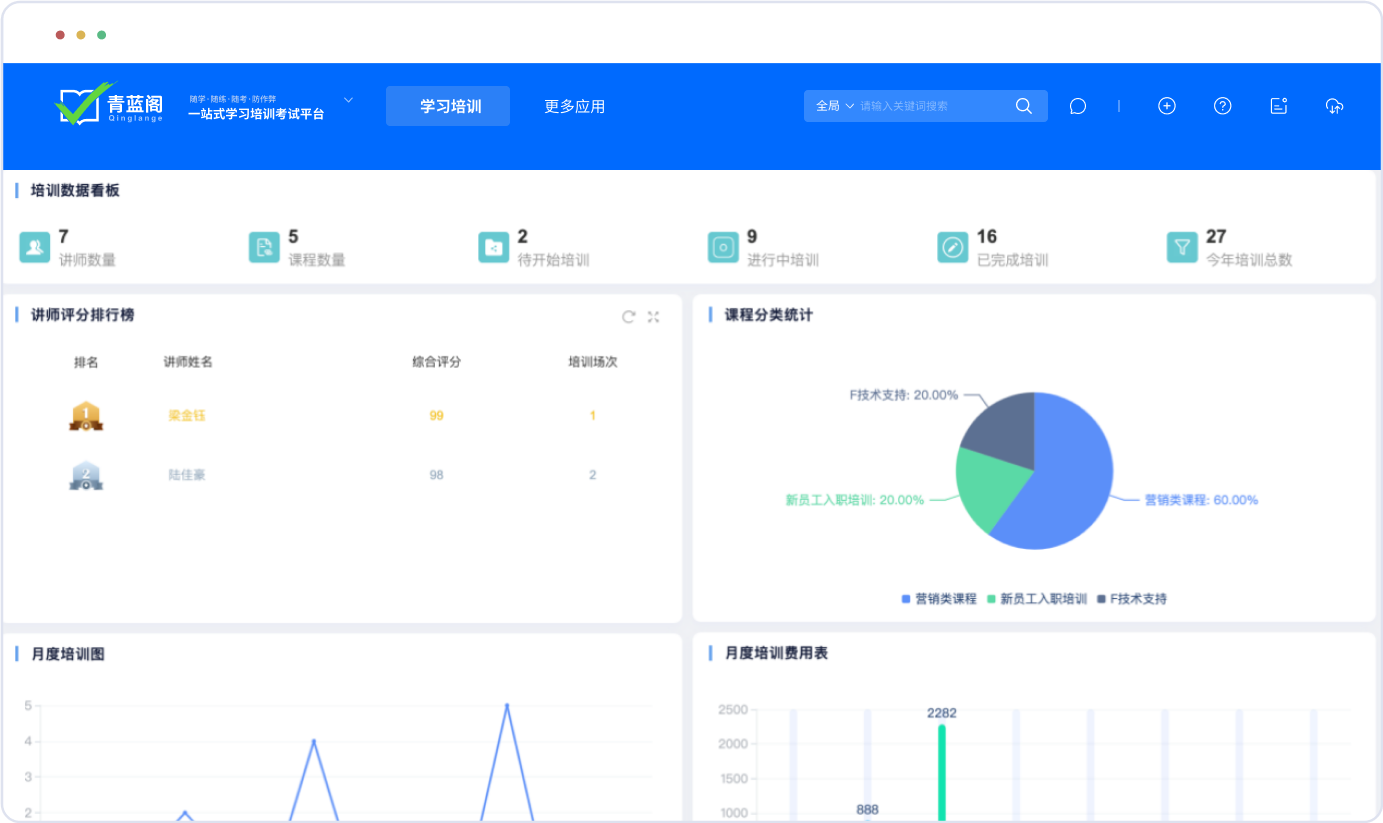Expand the platform switcher chevron beside logo
The width and height of the screenshot is (1383, 823).
click(348, 100)
